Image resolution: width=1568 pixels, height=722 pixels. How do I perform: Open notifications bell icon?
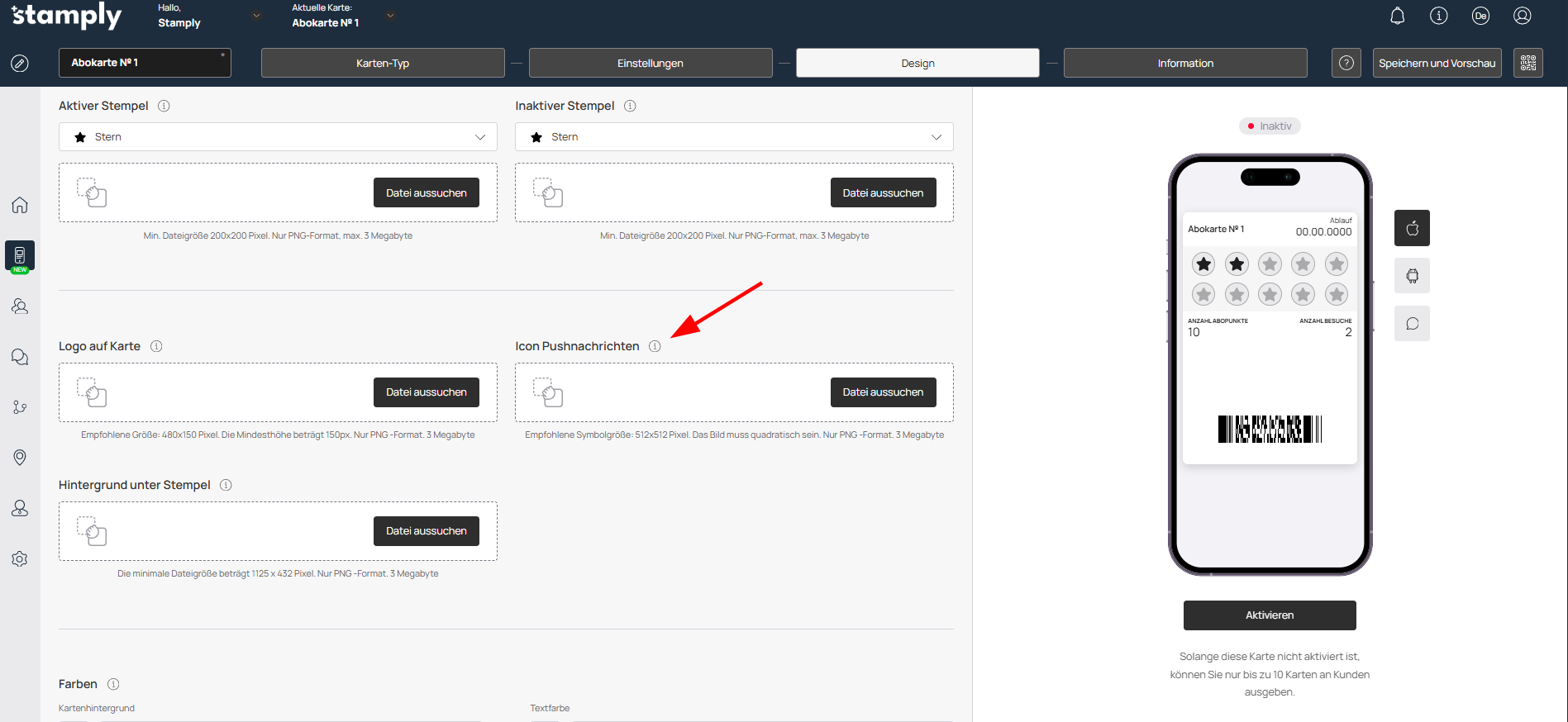pos(1397,16)
